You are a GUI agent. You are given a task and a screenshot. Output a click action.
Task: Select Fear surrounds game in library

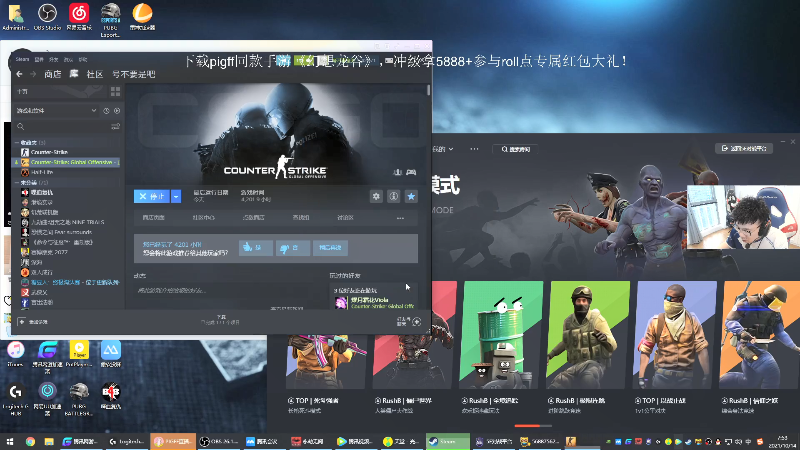point(57,232)
